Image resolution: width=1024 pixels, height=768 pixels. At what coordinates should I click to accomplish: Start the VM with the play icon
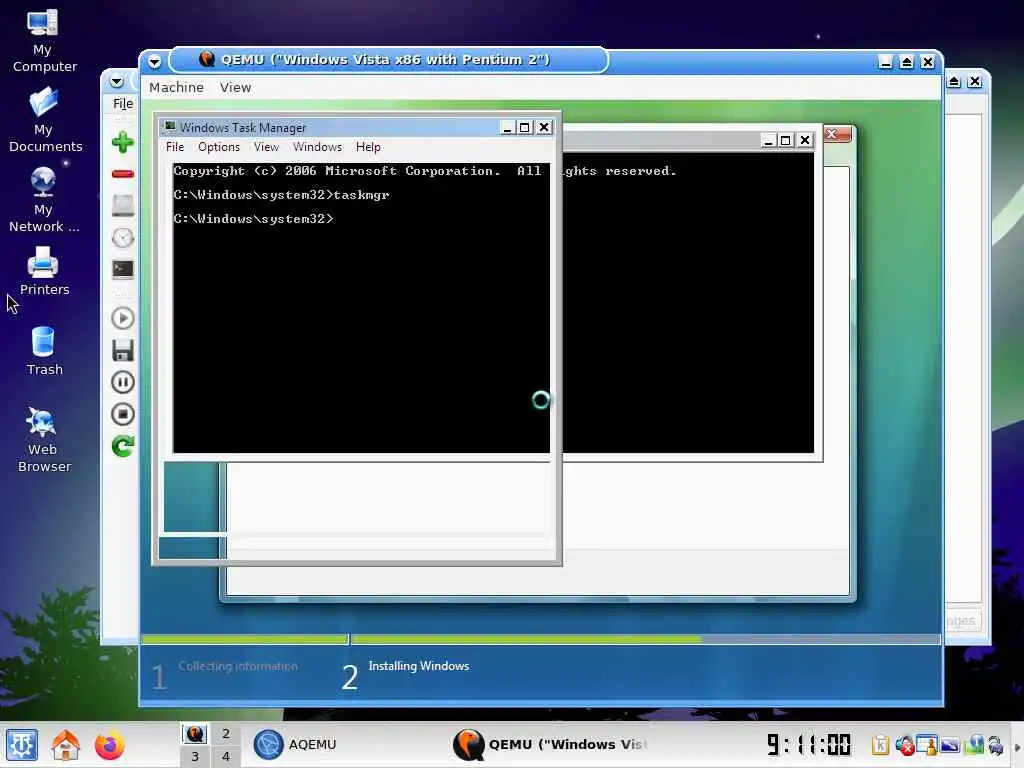point(123,318)
